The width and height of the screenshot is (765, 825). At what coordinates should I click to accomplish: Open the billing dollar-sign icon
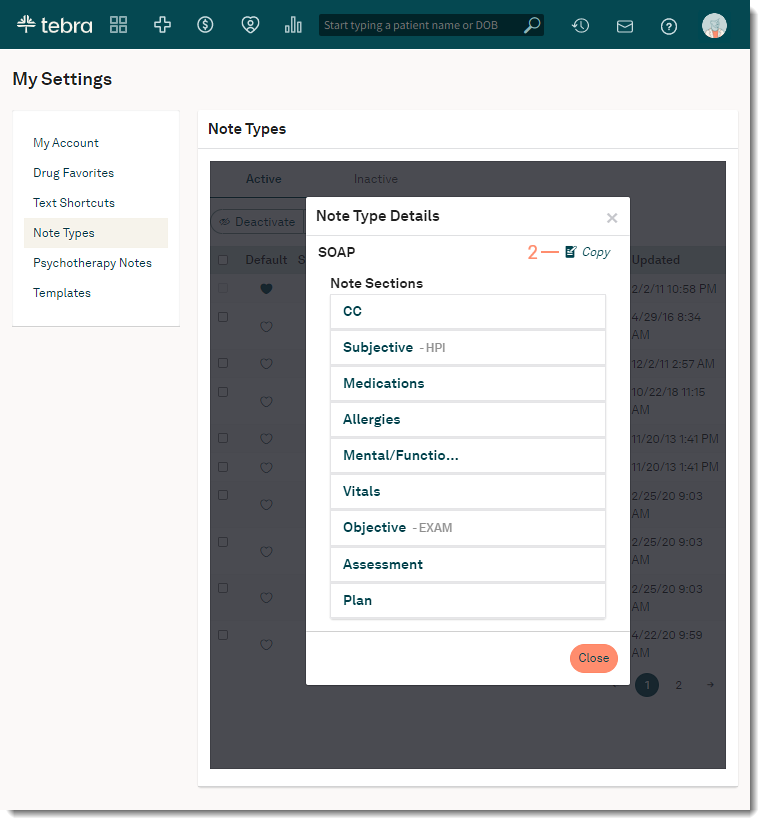(205, 25)
